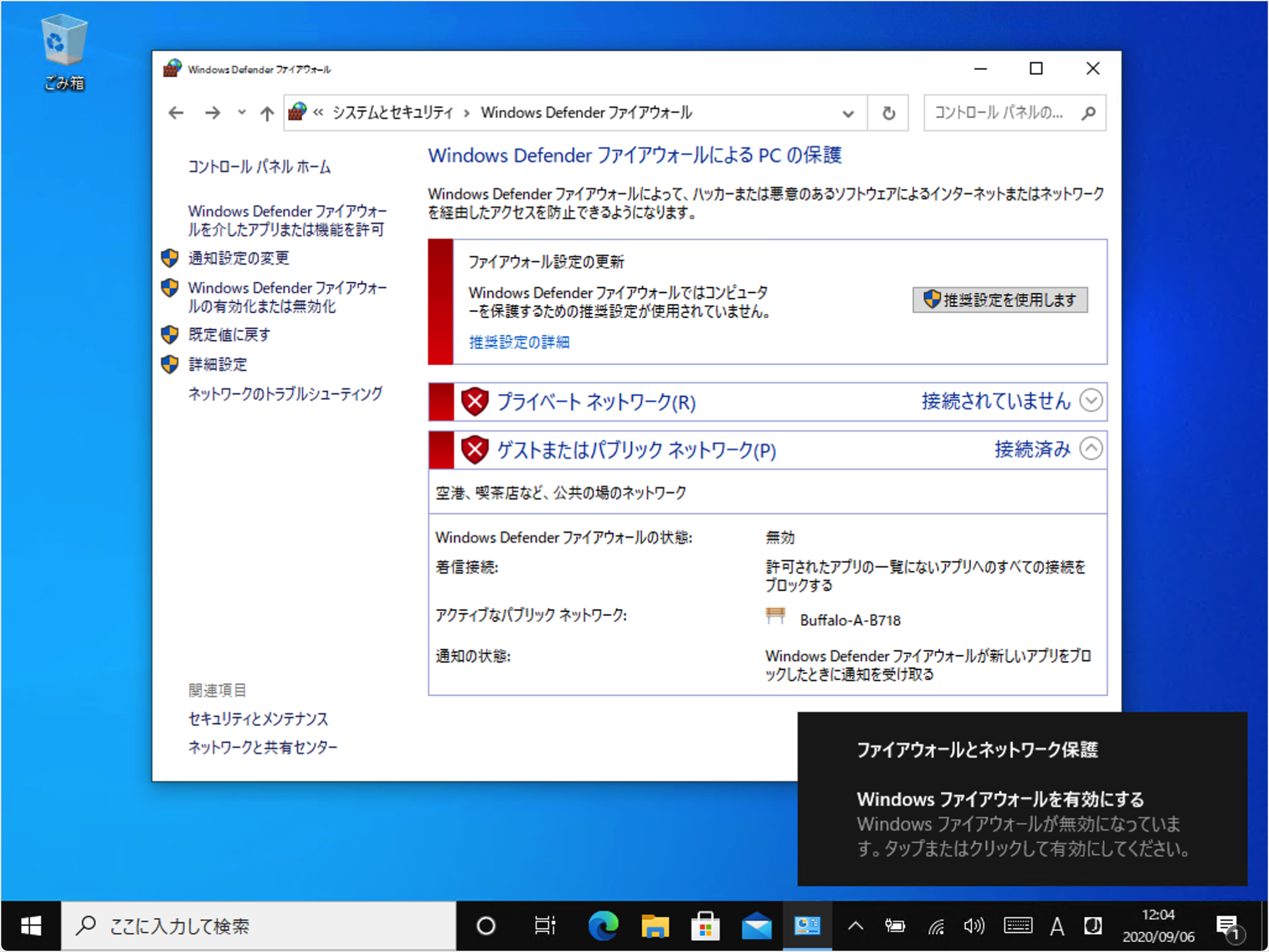Click the 推奨設定を使用します button
The width and height of the screenshot is (1269, 952).
pos(999,300)
